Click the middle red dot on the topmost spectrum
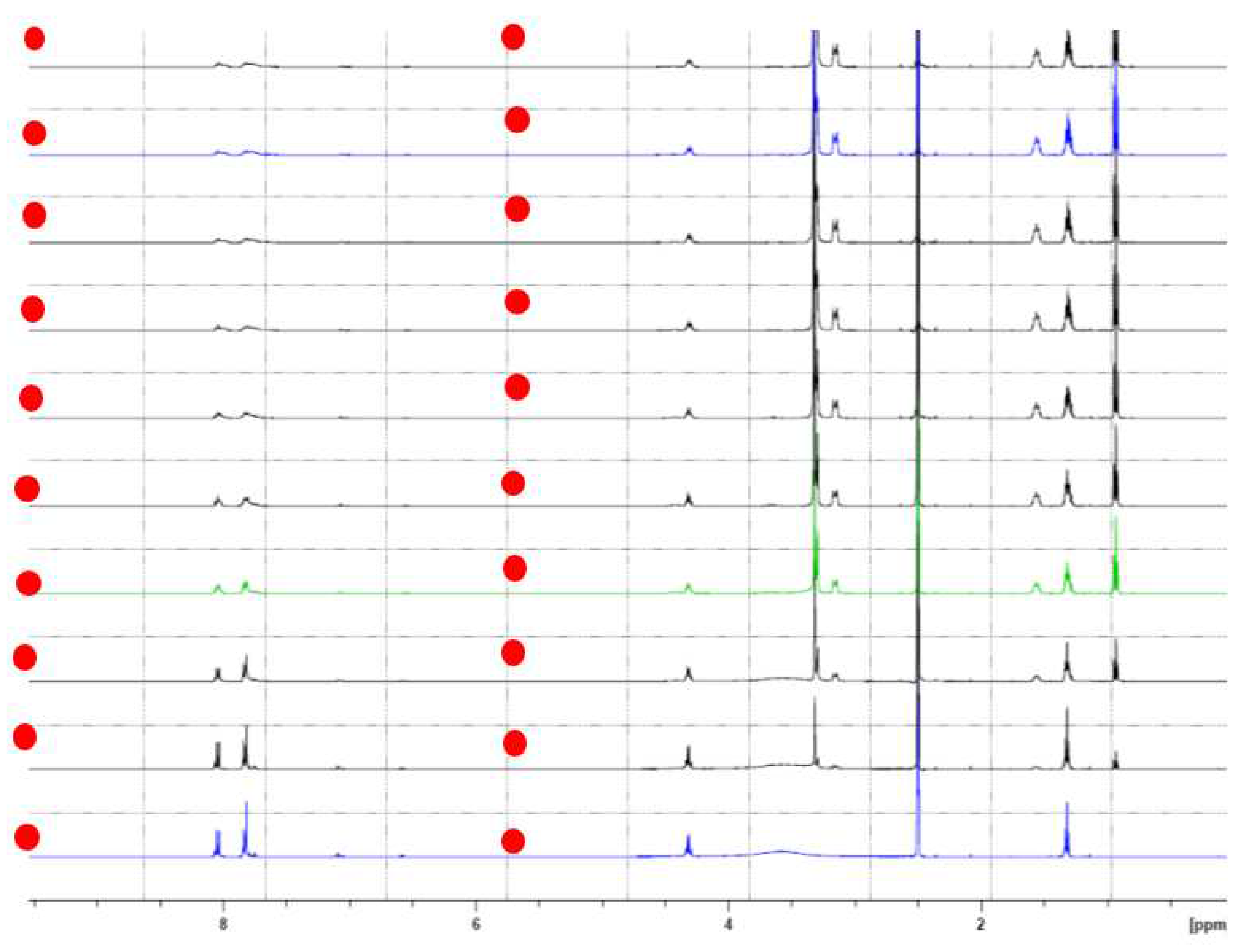This screenshot has width=1247, height=952. tap(513, 37)
